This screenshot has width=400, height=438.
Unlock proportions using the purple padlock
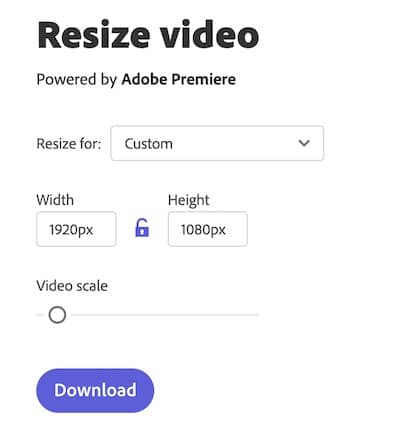[142, 228]
